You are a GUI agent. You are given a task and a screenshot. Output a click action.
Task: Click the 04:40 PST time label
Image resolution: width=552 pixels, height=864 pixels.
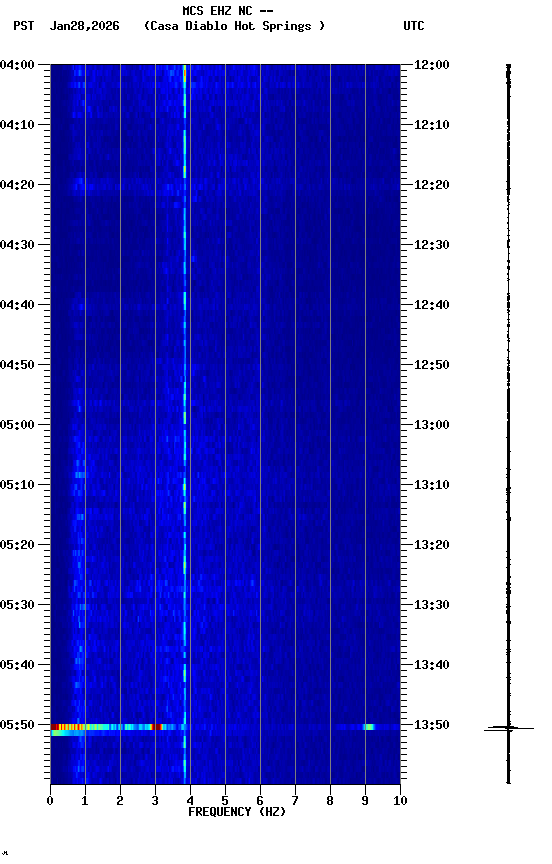click(17, 305)
